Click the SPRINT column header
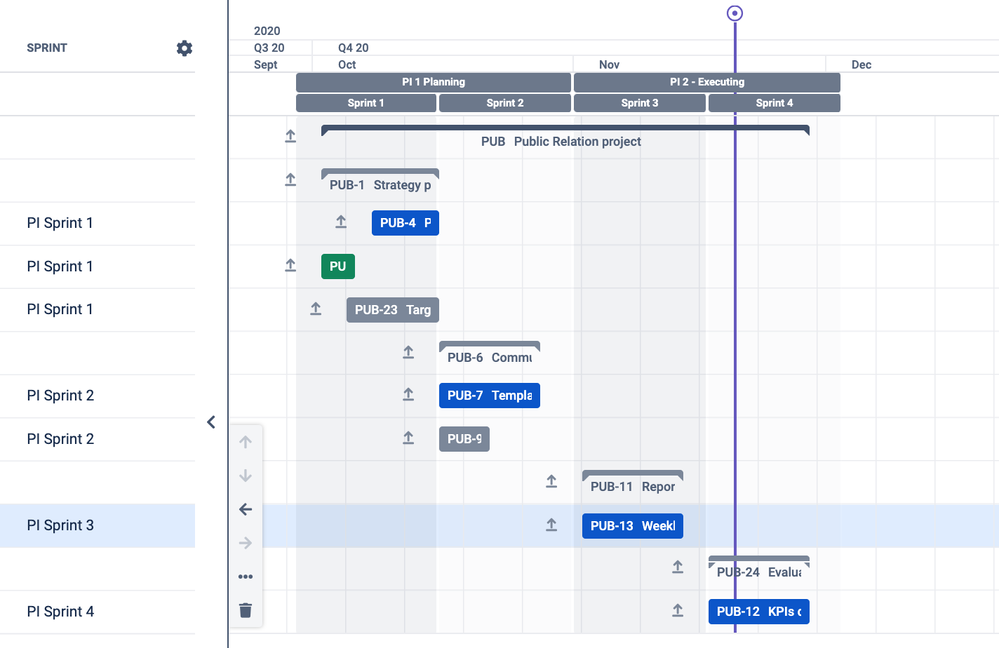999x648 pixels. (x=47, y=48)
